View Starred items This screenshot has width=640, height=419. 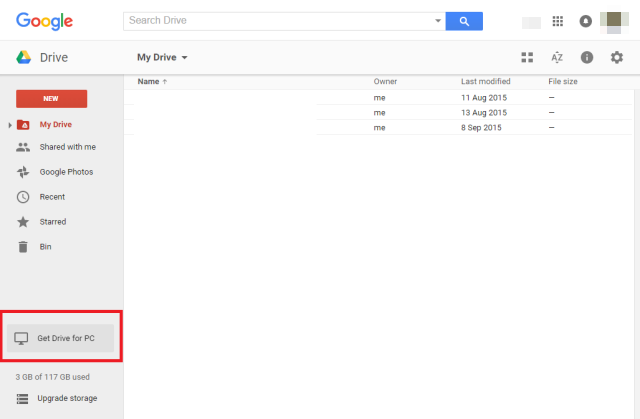tap(52, 221)
